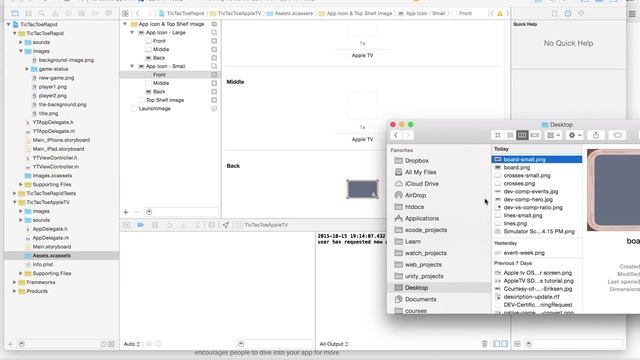Select App Icon - Small in jump bar
Image resolution: width=640 pixels, height=360 pixels.
422,13
